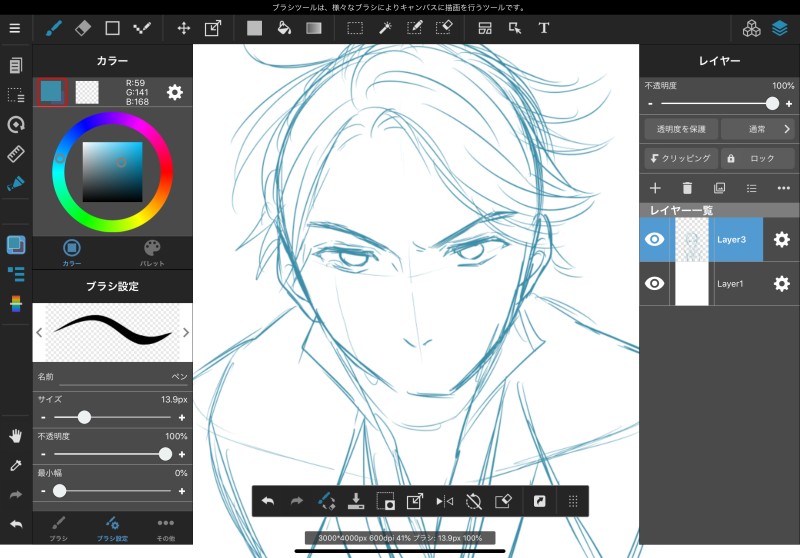Click undo in the bottom bar

click(268, 501)
